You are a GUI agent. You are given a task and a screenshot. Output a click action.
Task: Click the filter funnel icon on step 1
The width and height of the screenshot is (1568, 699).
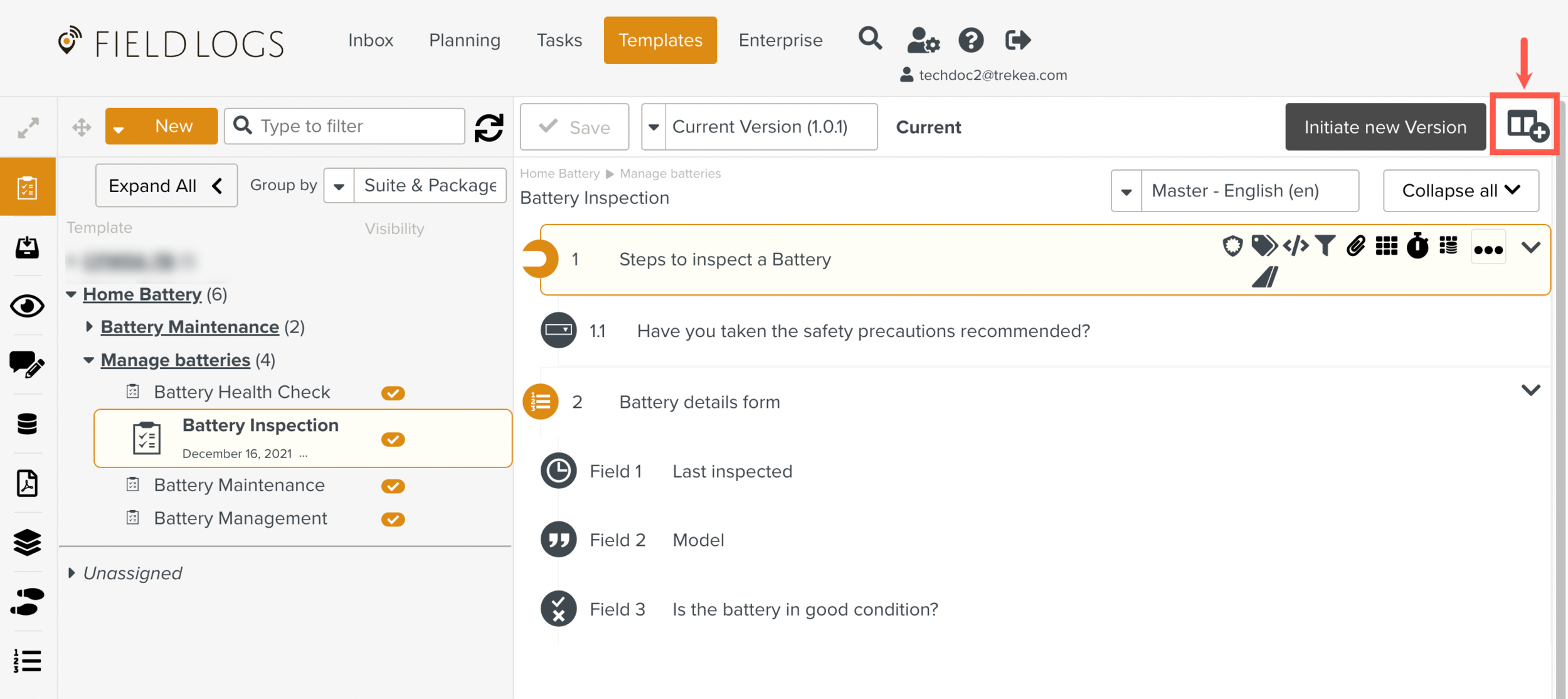[x=1325, y=246]
